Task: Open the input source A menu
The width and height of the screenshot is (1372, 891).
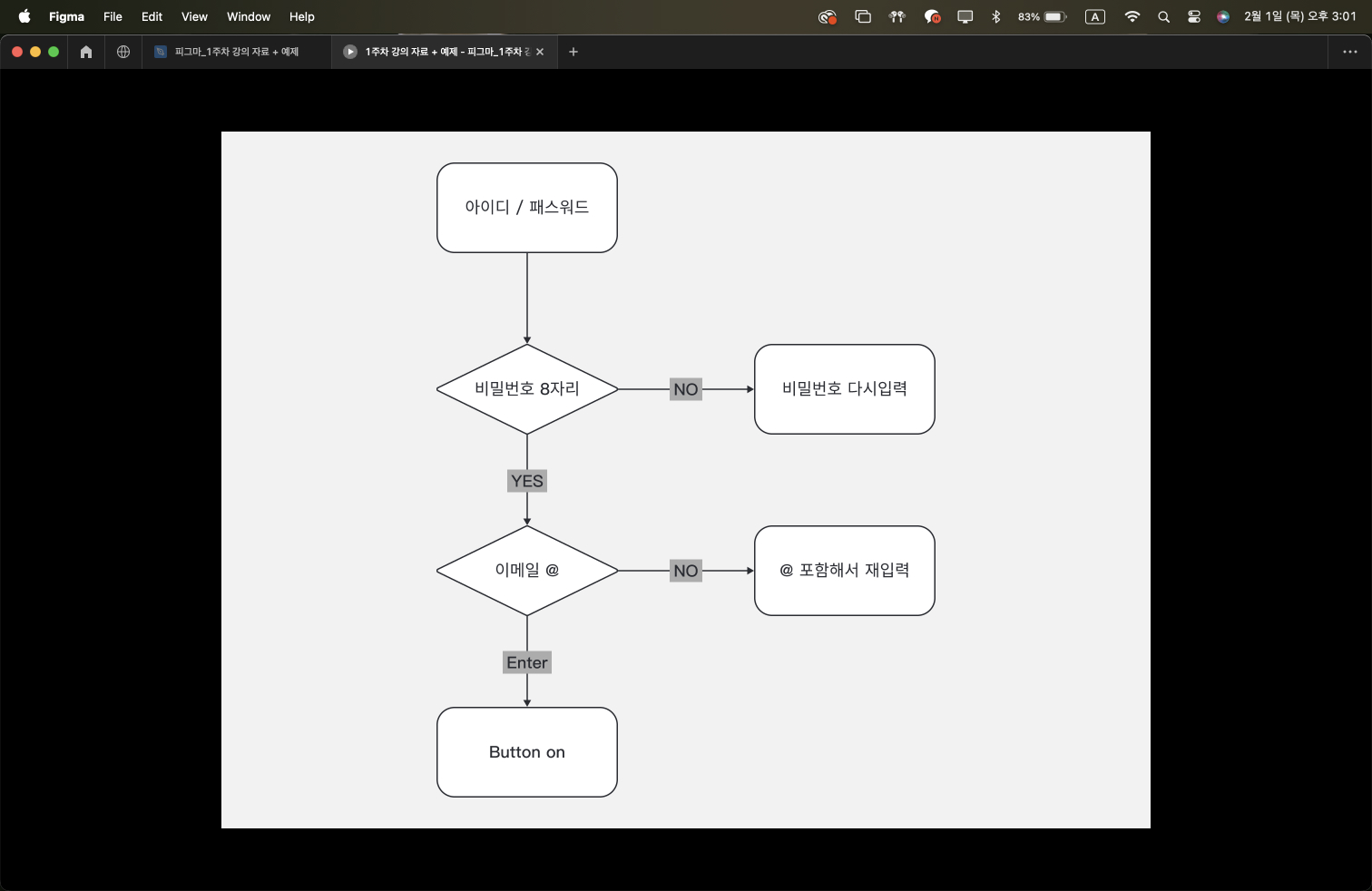Action: [1095, 16]
